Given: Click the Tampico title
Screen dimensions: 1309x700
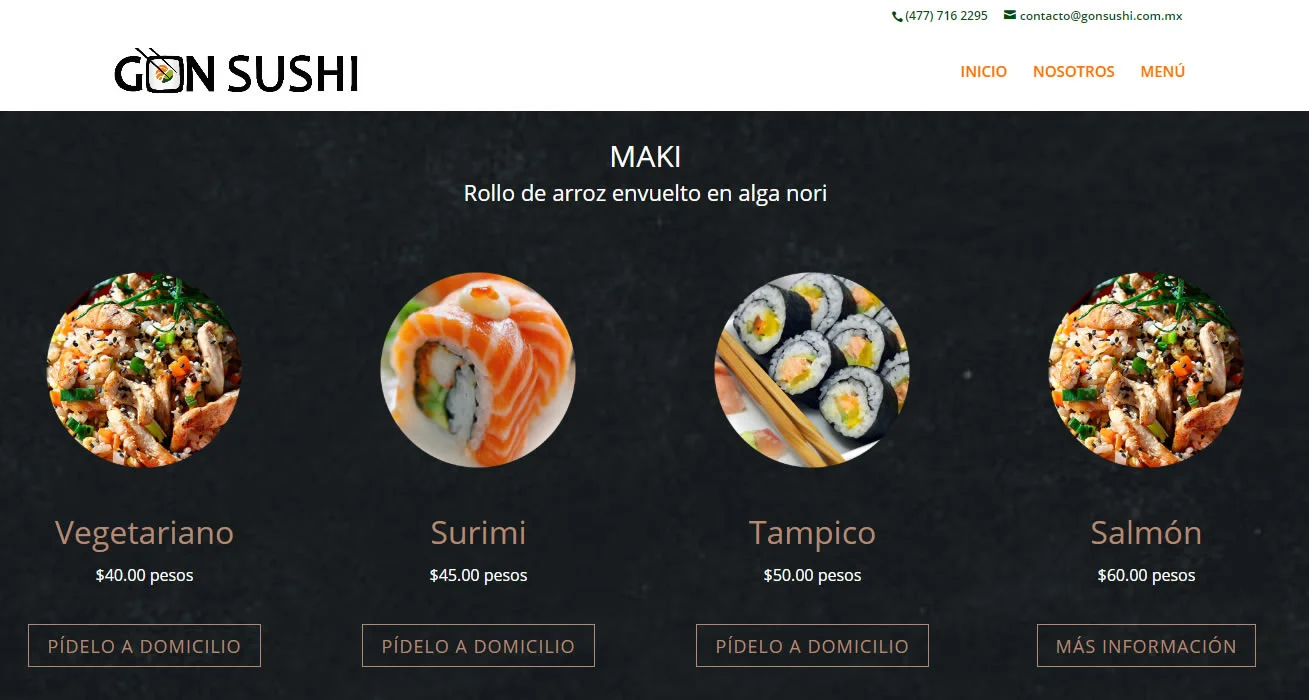Looking at the screenshot, I should 812,533.
